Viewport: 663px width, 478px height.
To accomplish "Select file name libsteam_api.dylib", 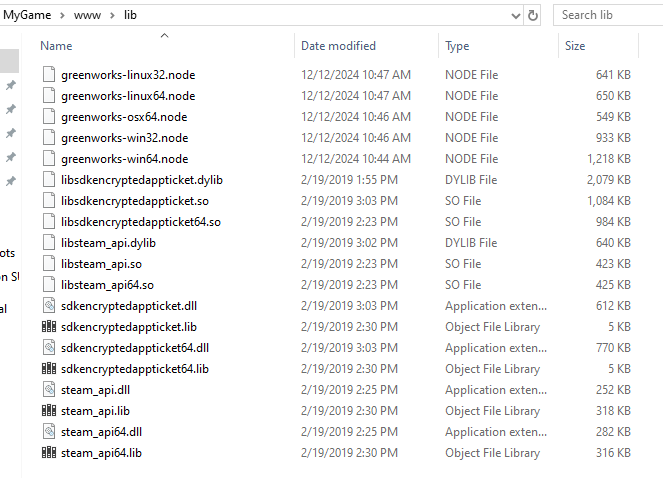I will pos(108,243).
